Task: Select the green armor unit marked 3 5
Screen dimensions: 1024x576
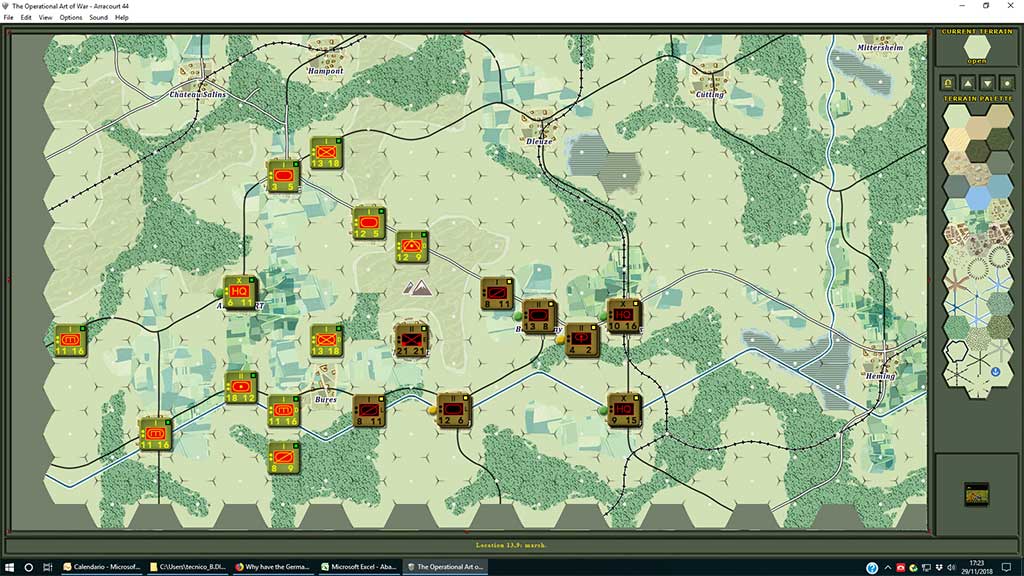Action: 283,176
